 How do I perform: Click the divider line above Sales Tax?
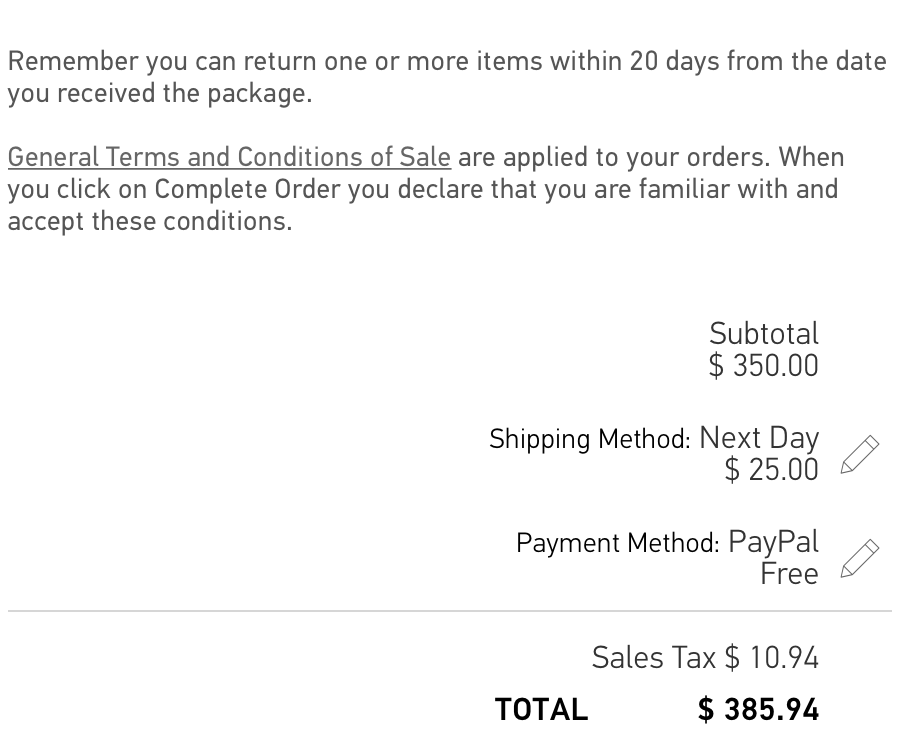coord(449,611)
